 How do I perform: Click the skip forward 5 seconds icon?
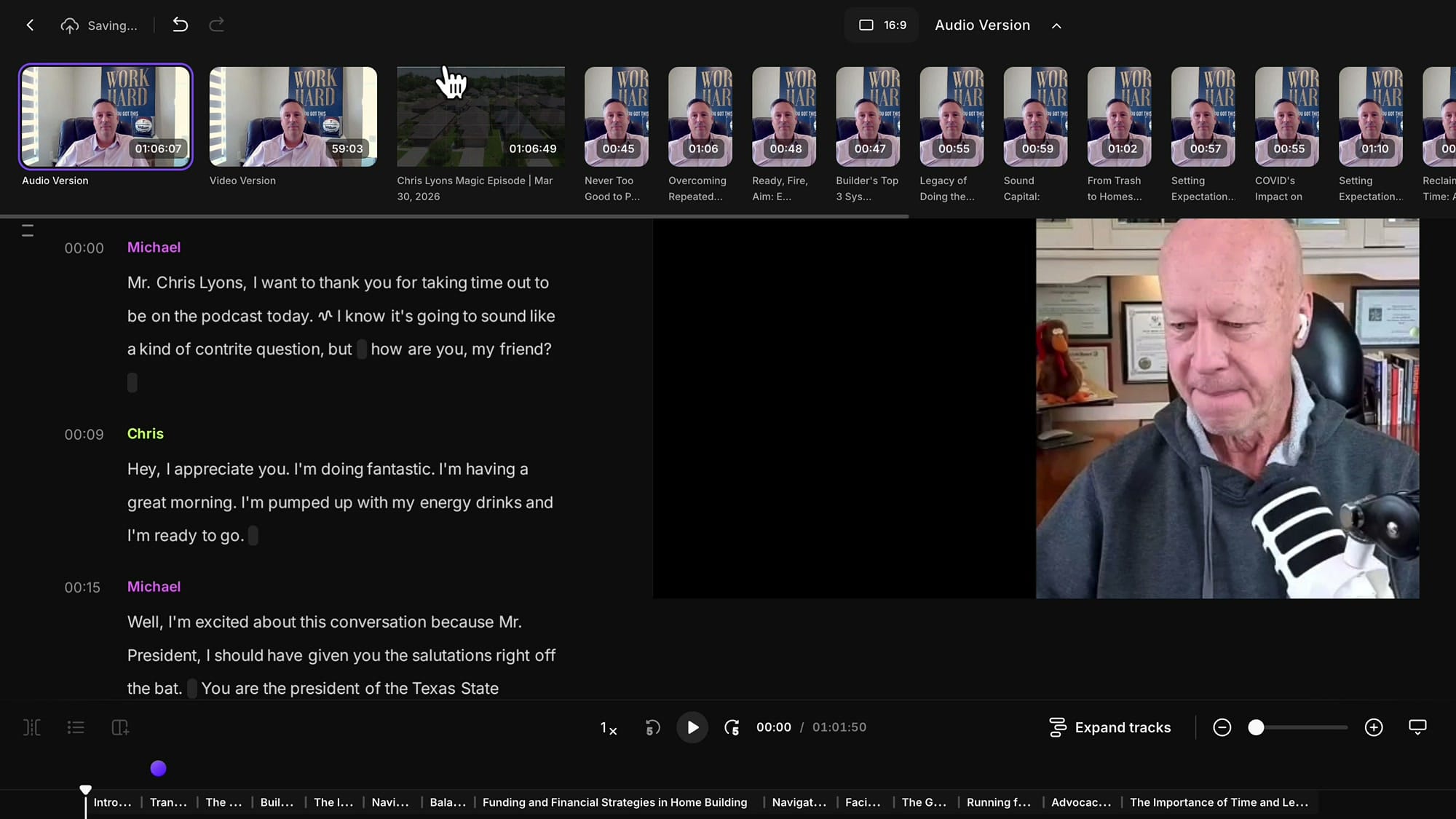click(732, 727)
